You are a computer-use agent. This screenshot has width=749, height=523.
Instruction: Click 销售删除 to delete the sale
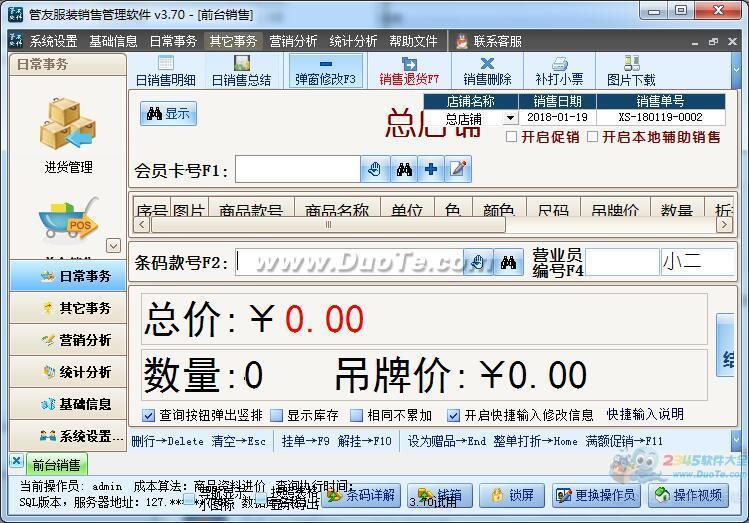(x=487, y=71)
